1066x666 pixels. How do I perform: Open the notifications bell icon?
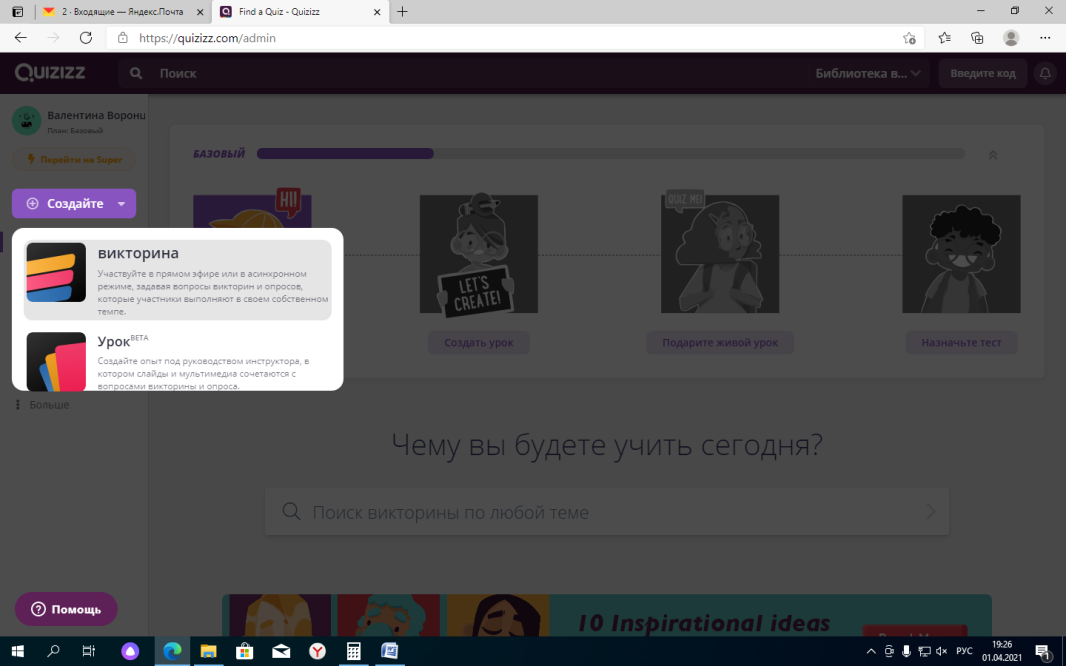pos(1045,73)
